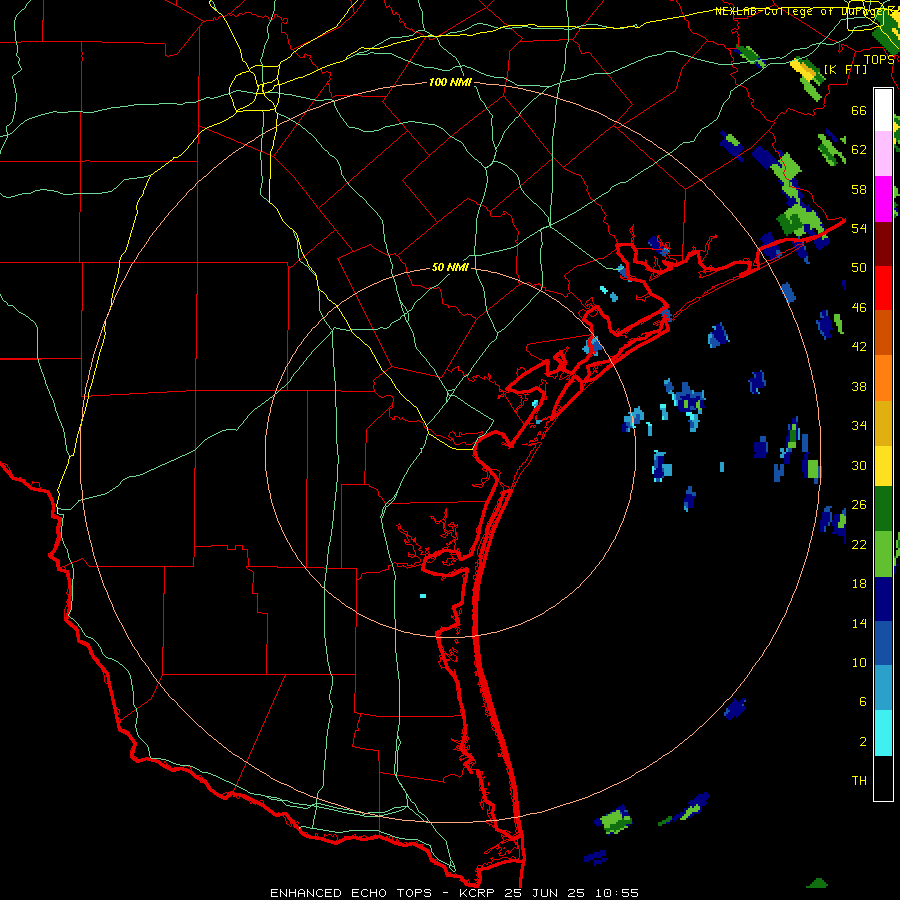Click the "TOPS" legend heading
900x900 pixels.
coord(879,60)
